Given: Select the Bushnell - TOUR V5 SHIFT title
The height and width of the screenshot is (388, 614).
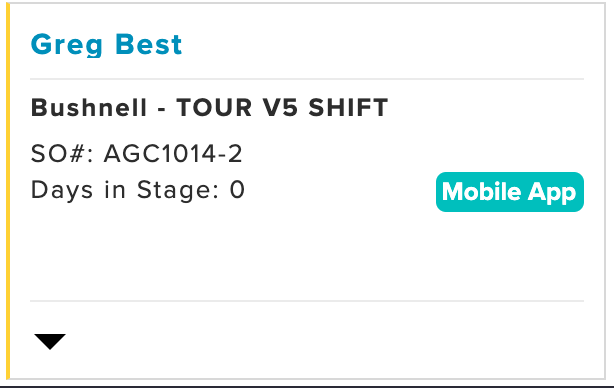Looking at the screenshot, I should [209, 107].
